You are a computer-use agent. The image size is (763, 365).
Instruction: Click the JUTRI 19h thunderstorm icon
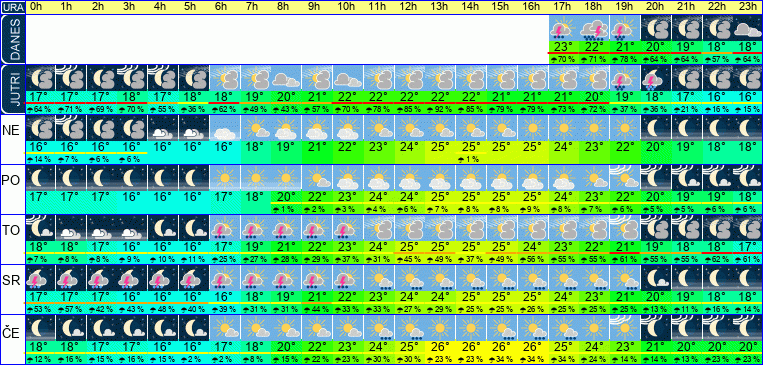click(x=625, y=78)
